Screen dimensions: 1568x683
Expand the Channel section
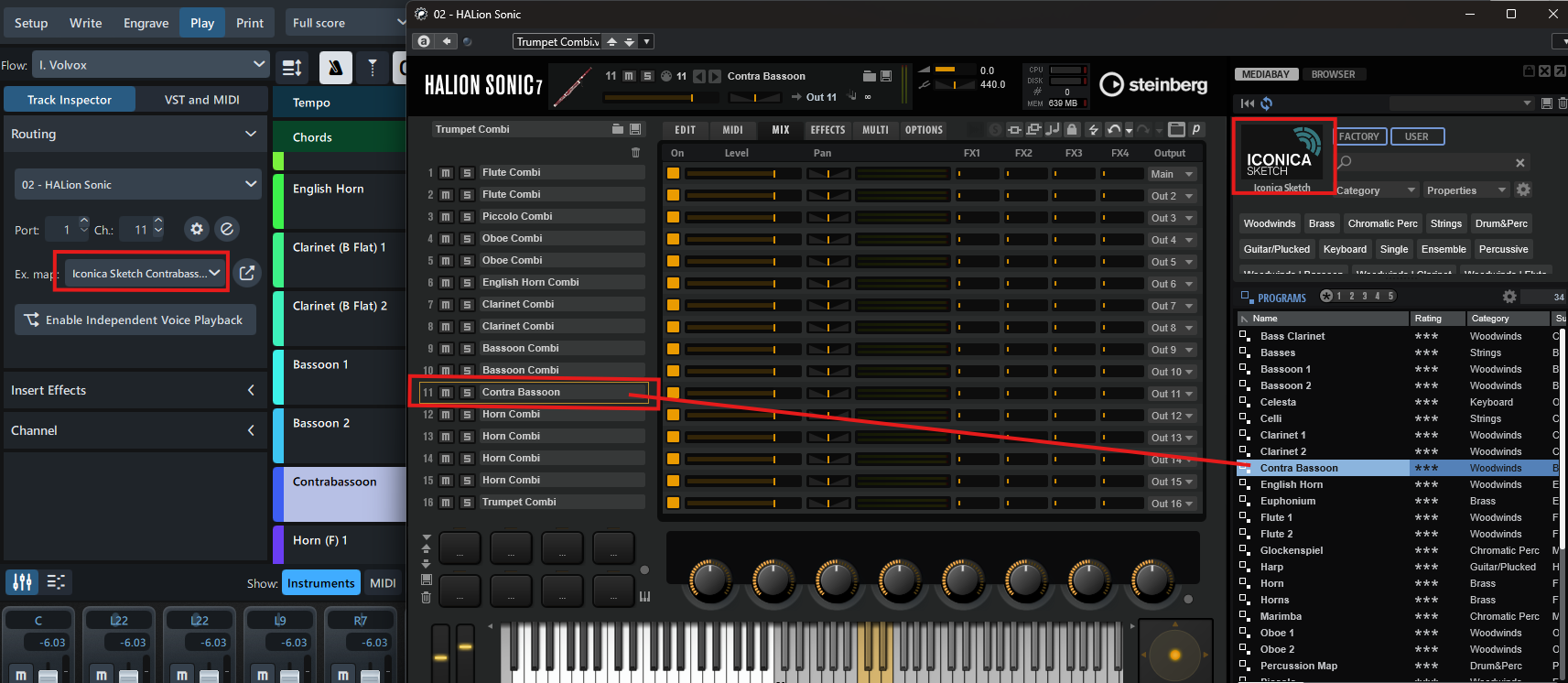tap(251, 430)
